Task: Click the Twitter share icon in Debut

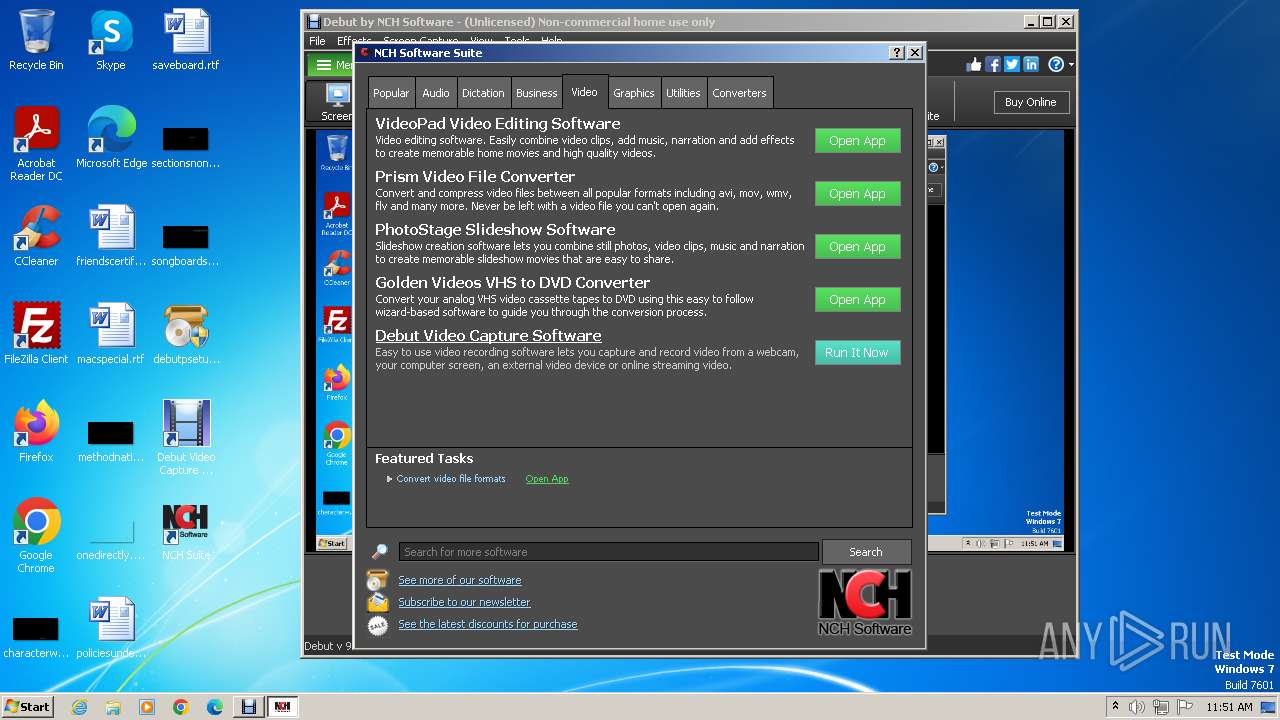Action: (1012, 64)
